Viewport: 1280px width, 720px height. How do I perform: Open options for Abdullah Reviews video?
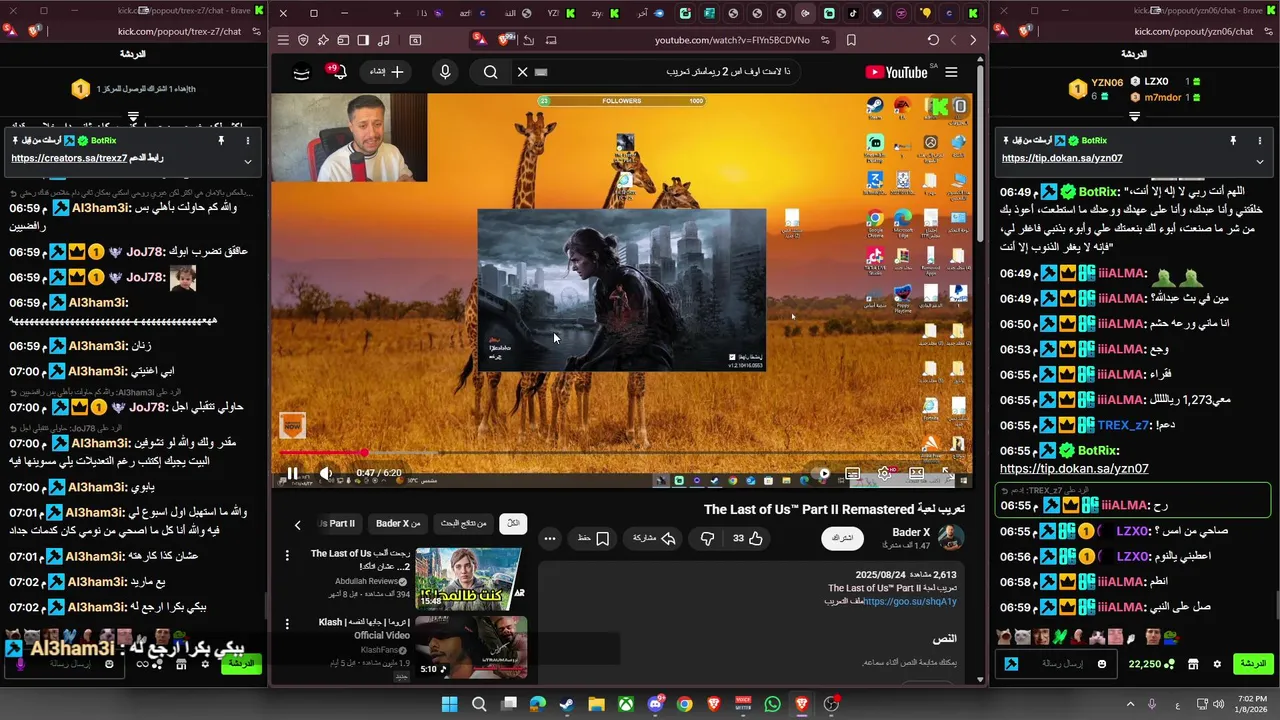(287, 555)
